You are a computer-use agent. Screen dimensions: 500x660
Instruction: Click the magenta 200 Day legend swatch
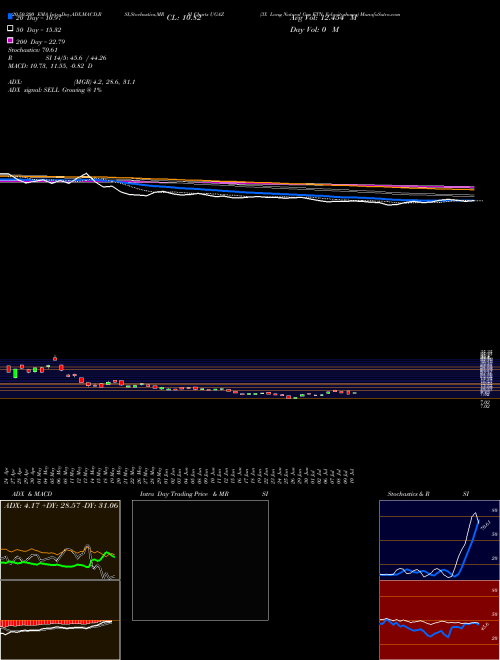tap(10, 40)
